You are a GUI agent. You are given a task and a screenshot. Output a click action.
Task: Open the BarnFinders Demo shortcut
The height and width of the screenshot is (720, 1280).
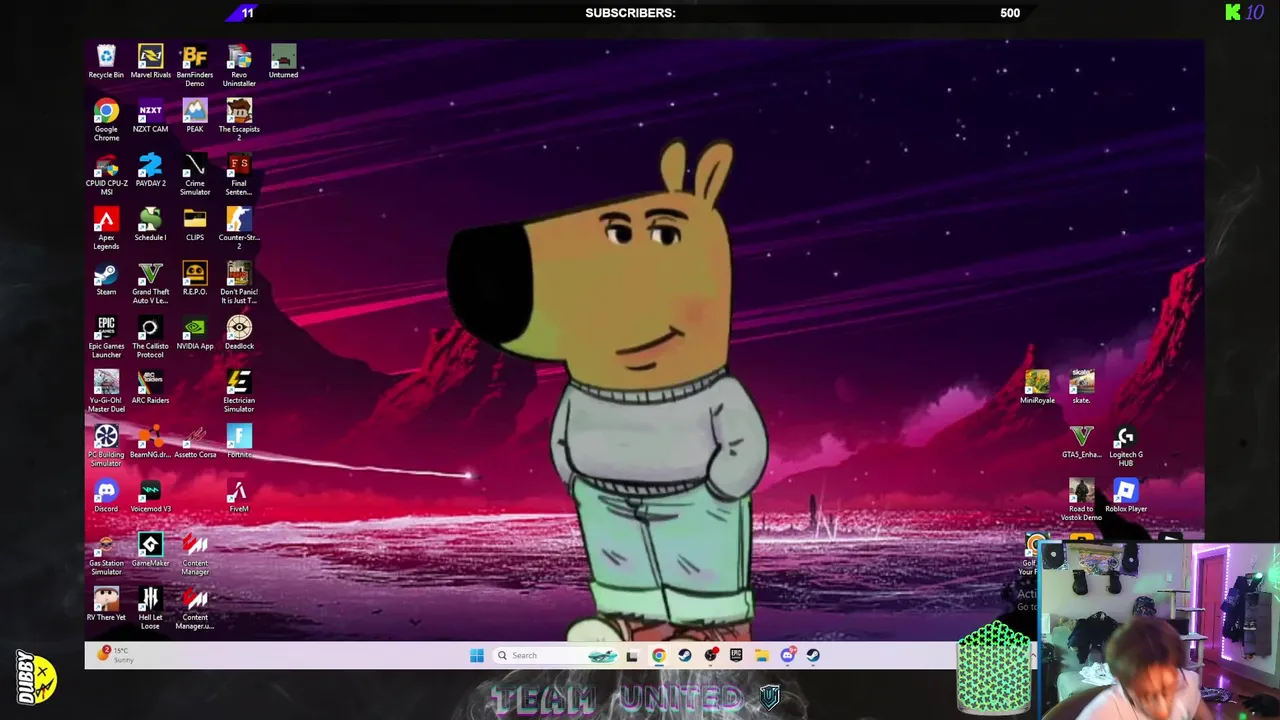coord(195,65)
